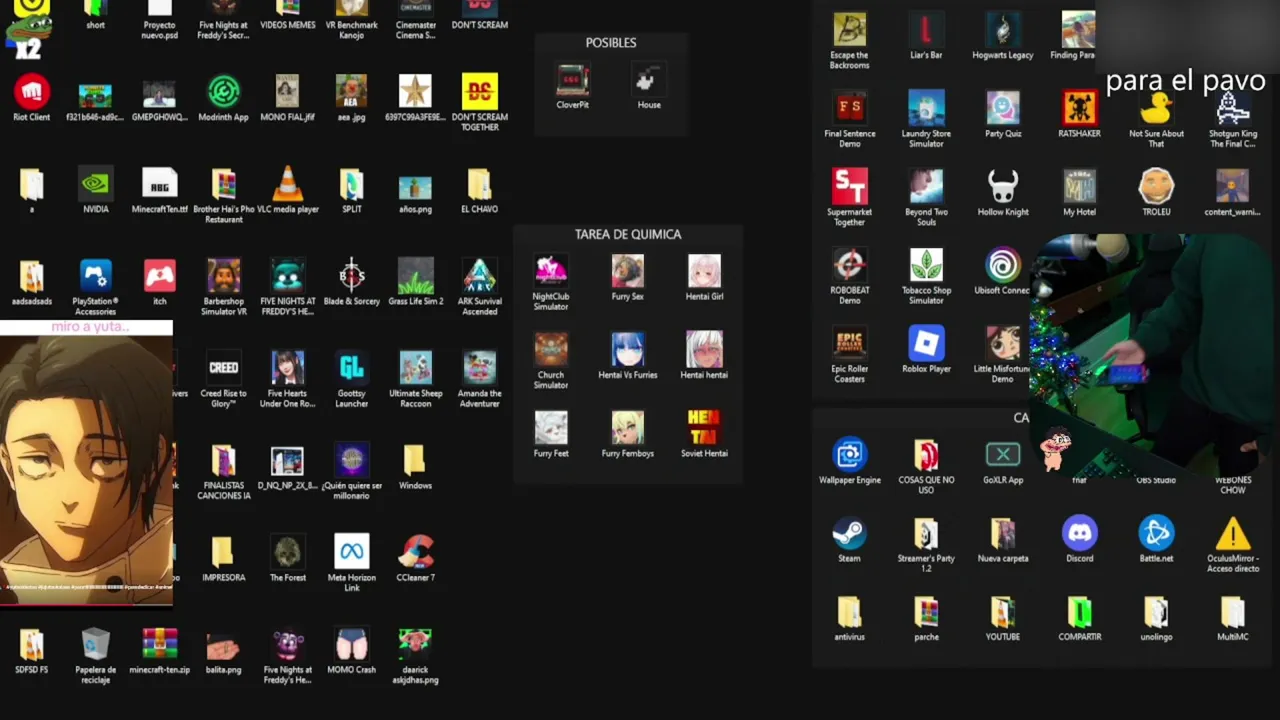This screenshot has height=720, width=1280.
Task: Open OculusMirror Acceso directo icon
Action: click(x=1232, y=533)
